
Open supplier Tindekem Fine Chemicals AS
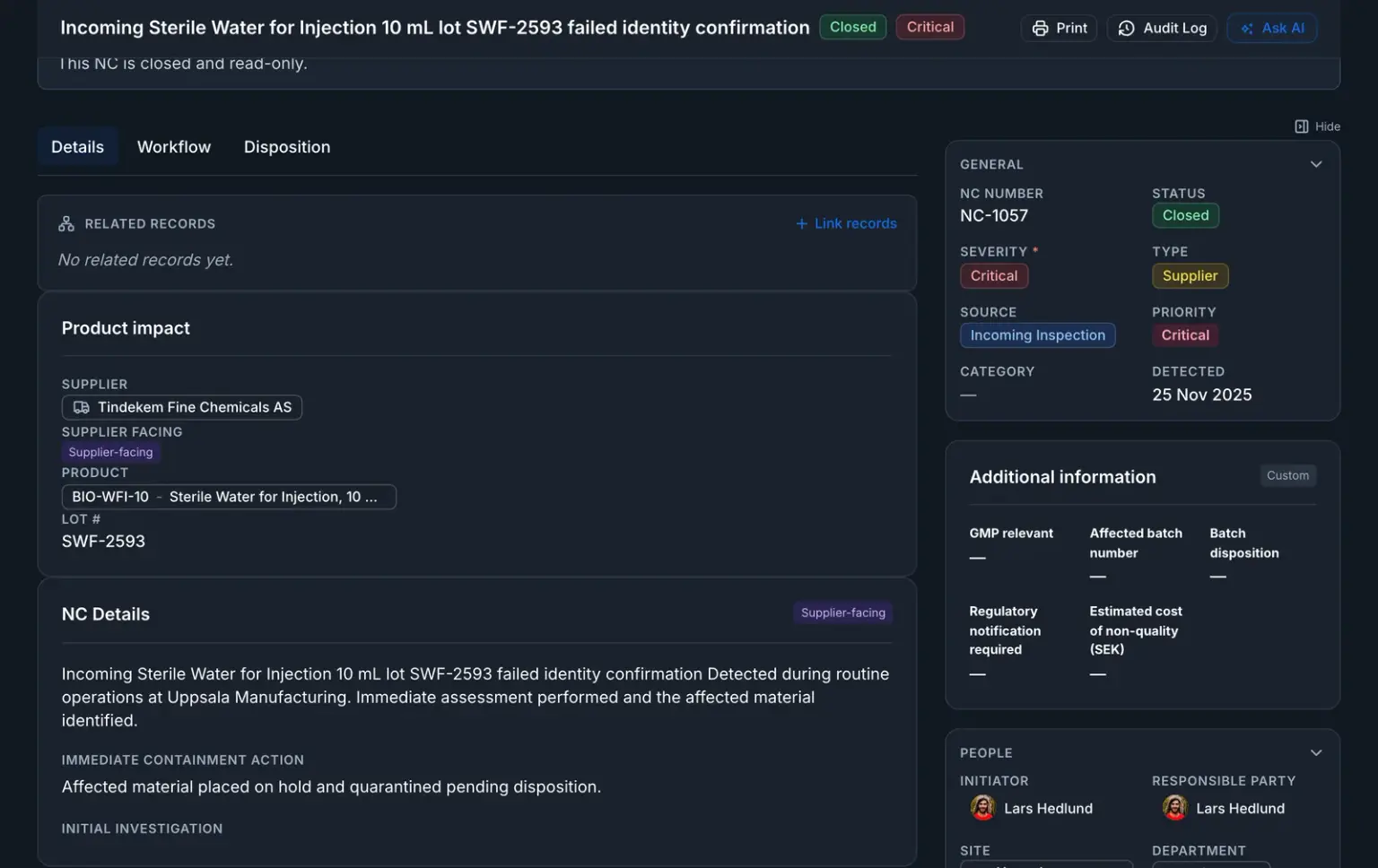tap(182, 407)
